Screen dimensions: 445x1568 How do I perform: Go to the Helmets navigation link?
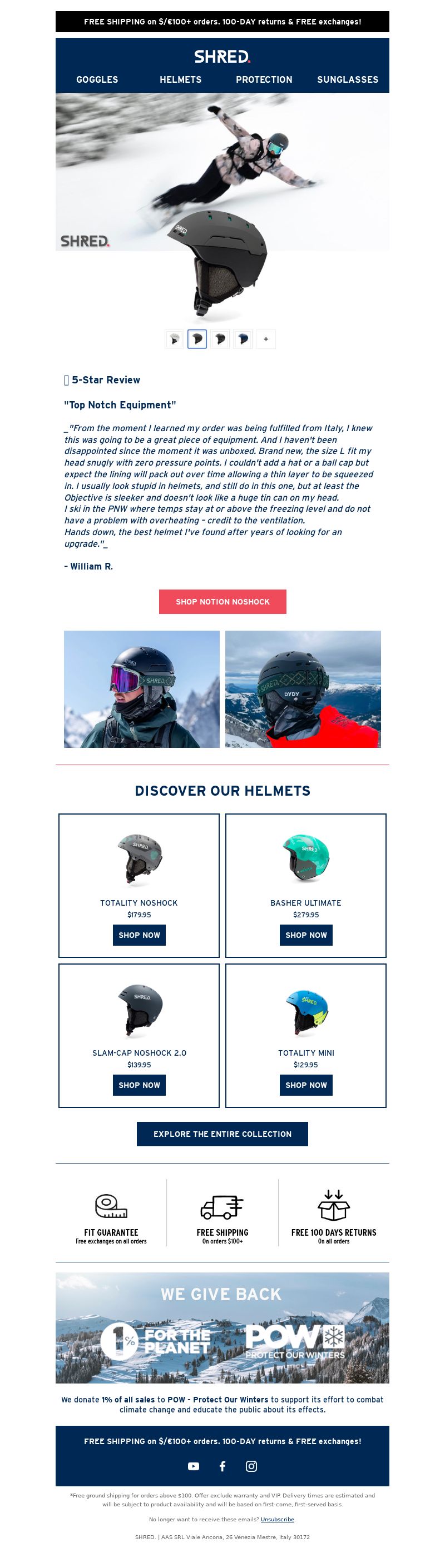tap(180, 80)
